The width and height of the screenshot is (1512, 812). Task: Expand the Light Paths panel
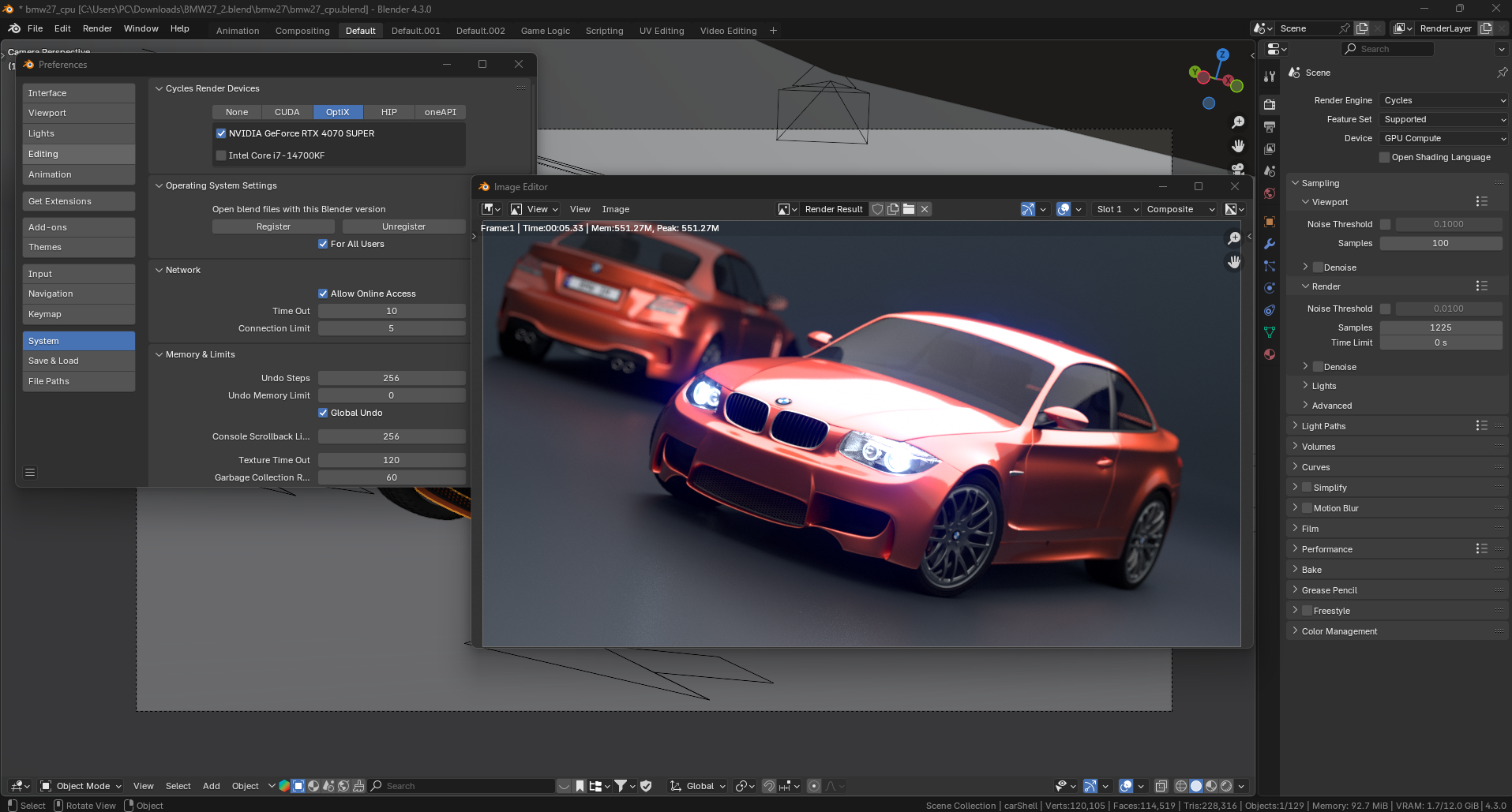pos(1323,426)
